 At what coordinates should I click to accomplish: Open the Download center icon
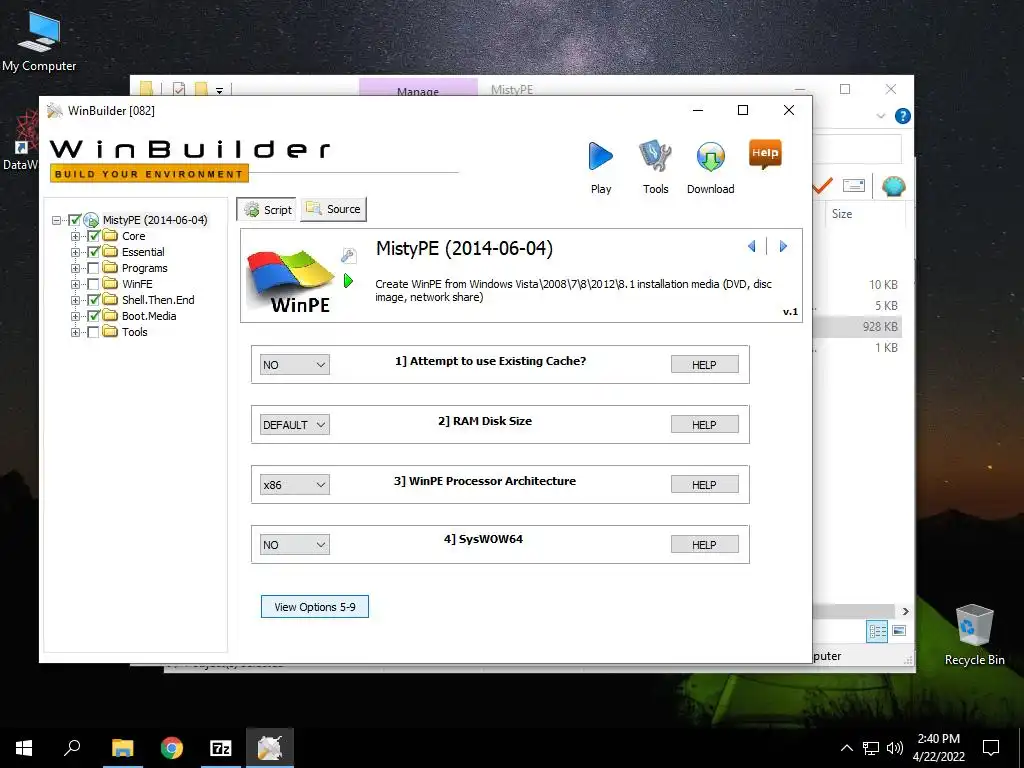click(x=711, y=158)
